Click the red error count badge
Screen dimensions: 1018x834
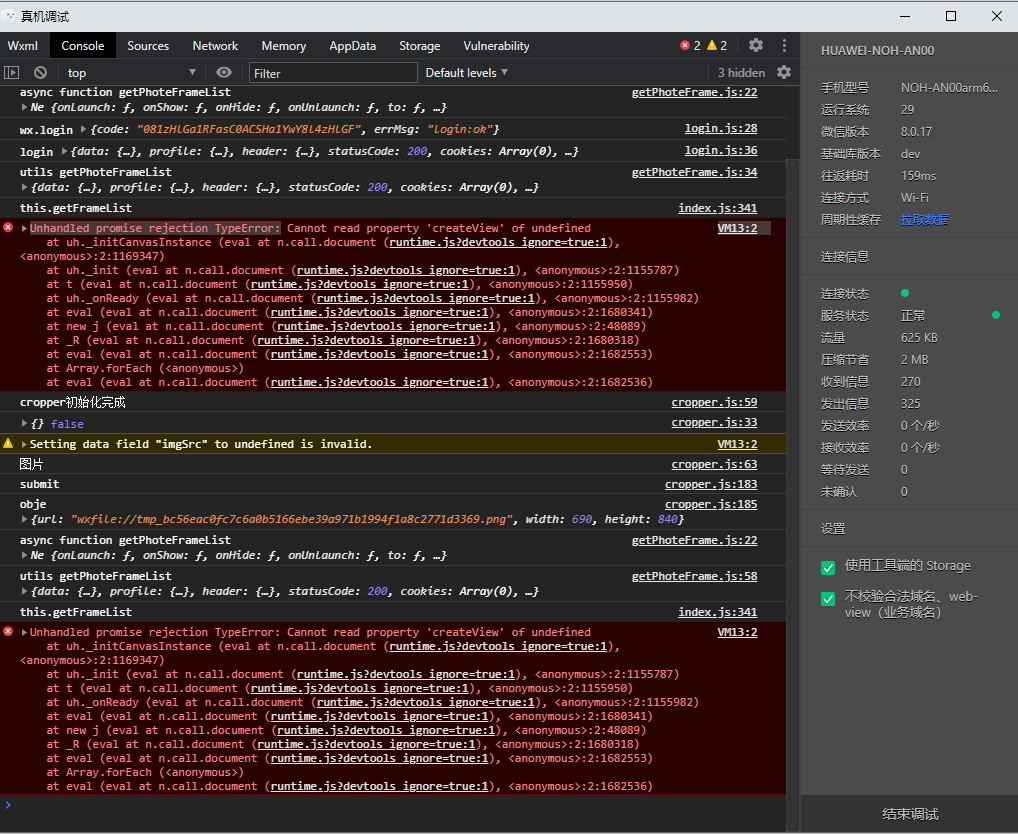[690, 45]
